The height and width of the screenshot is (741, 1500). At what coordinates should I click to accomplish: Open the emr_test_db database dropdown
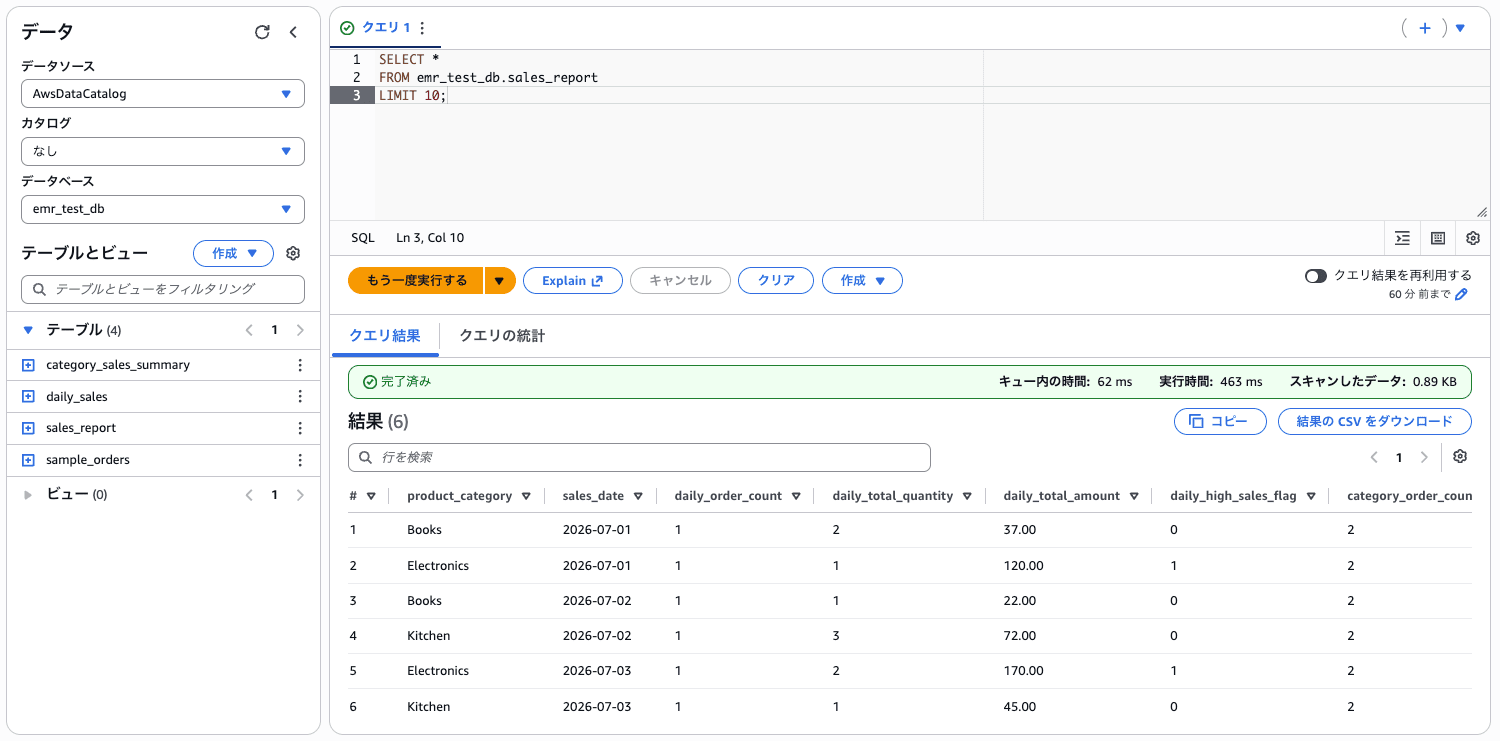coord(163,210)
